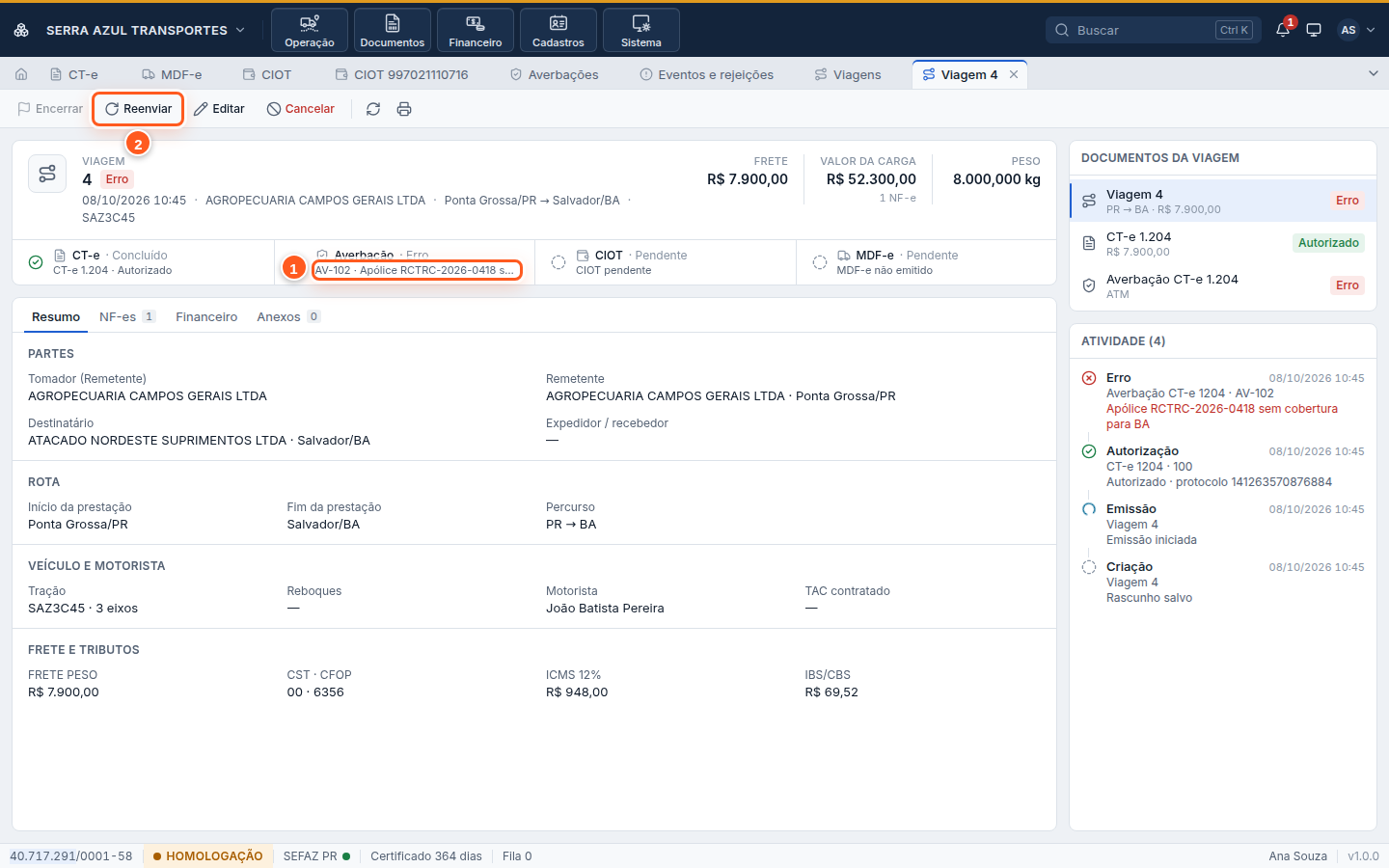This screenshot has height=868, width=1389.
Task: Switch to the MDF-e tab
Action: [x=172, y=74]
